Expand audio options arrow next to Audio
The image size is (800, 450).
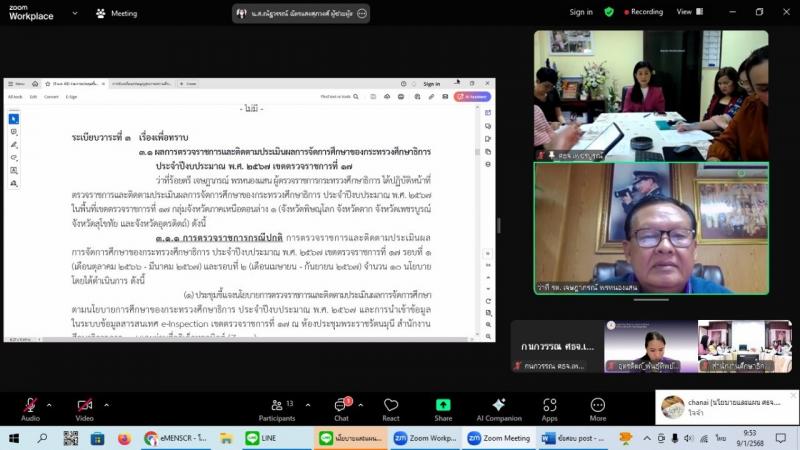click(49, 405)
